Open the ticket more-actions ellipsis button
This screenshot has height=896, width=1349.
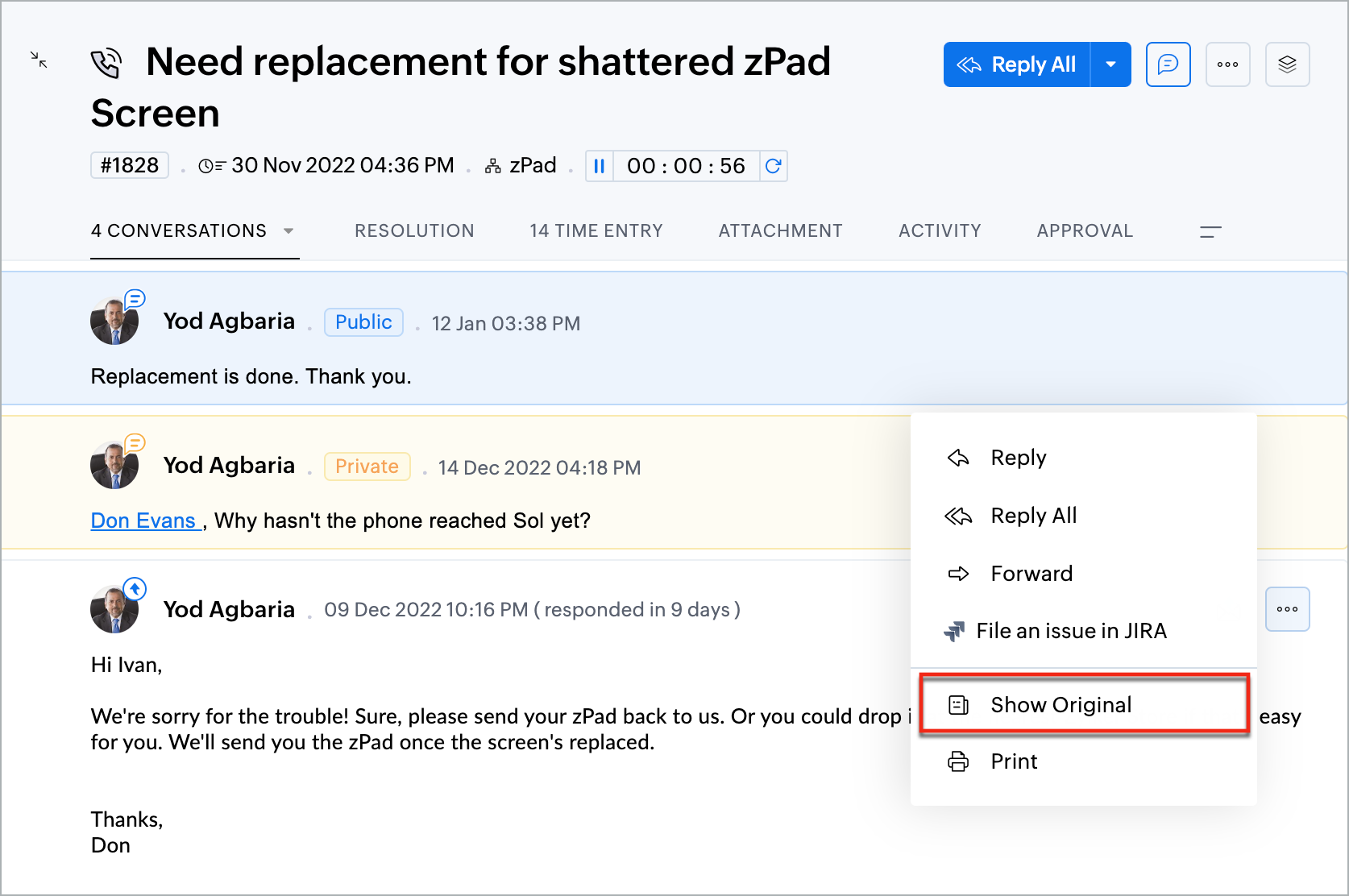[x=1227, y=64]
